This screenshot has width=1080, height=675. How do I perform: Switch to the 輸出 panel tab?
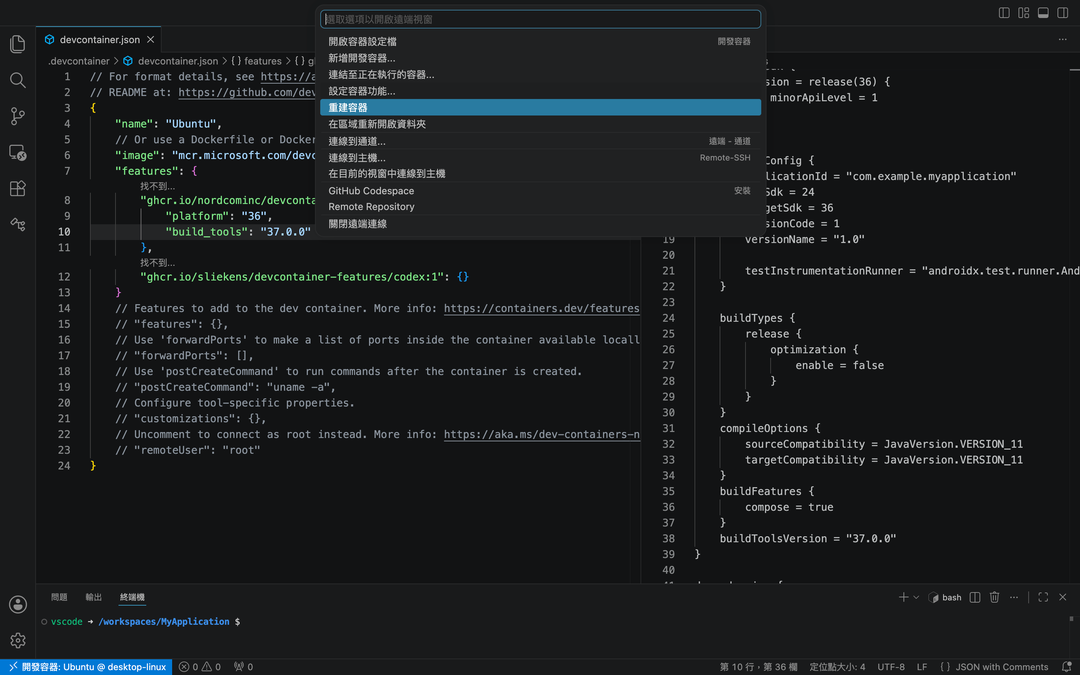[94, 597]
